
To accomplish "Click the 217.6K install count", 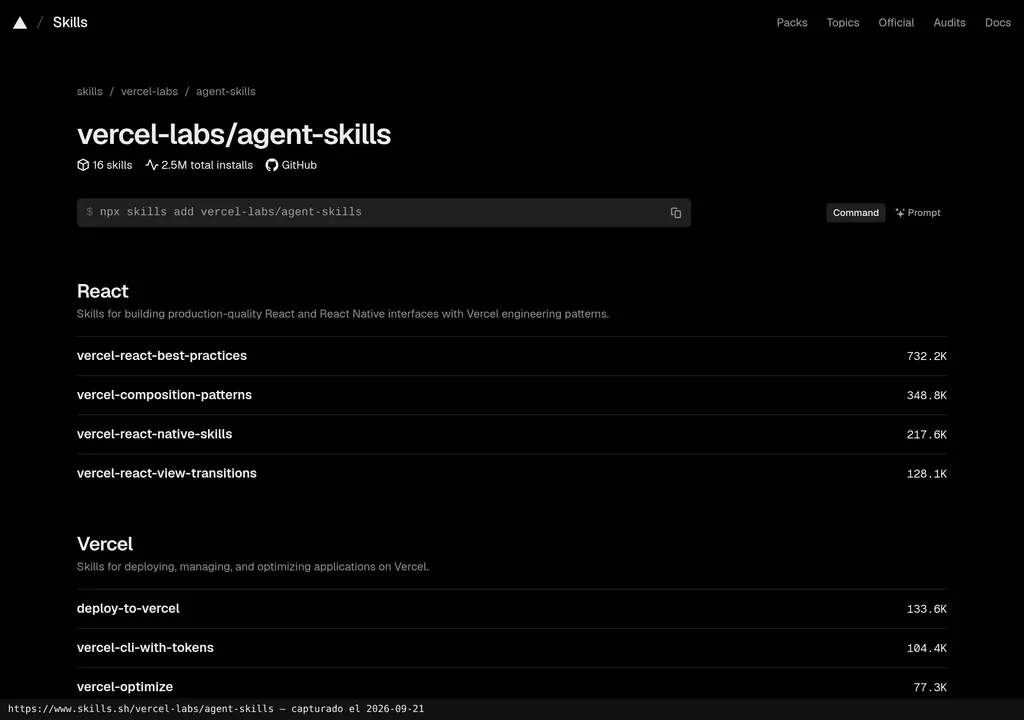I will point(926,434).
